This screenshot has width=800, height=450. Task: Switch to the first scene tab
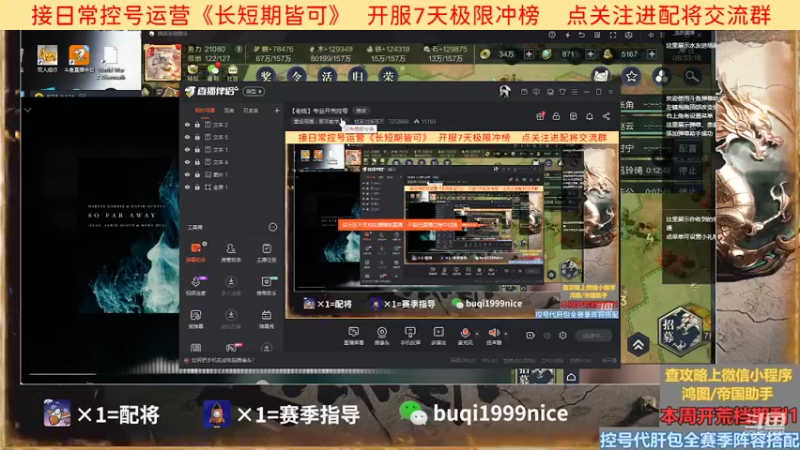205,110
